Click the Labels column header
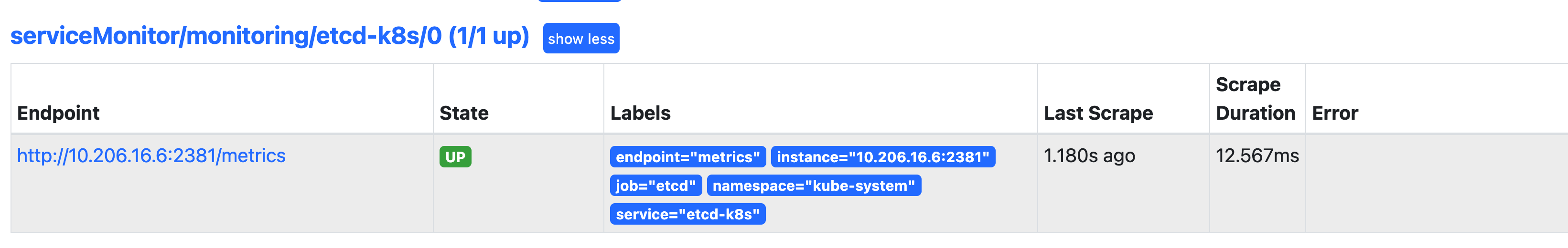This screenshot has height=248, width=1568. pos(640,113)
